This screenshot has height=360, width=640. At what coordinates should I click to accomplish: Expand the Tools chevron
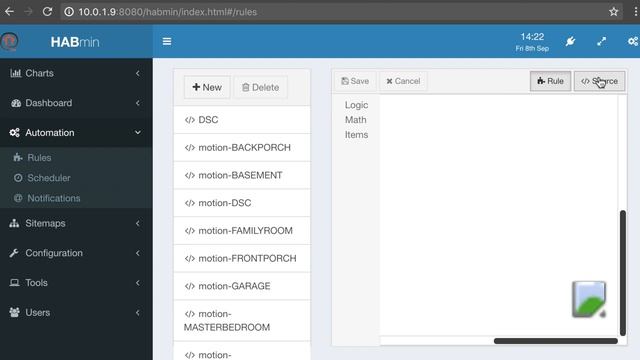[x=138, y=283]
